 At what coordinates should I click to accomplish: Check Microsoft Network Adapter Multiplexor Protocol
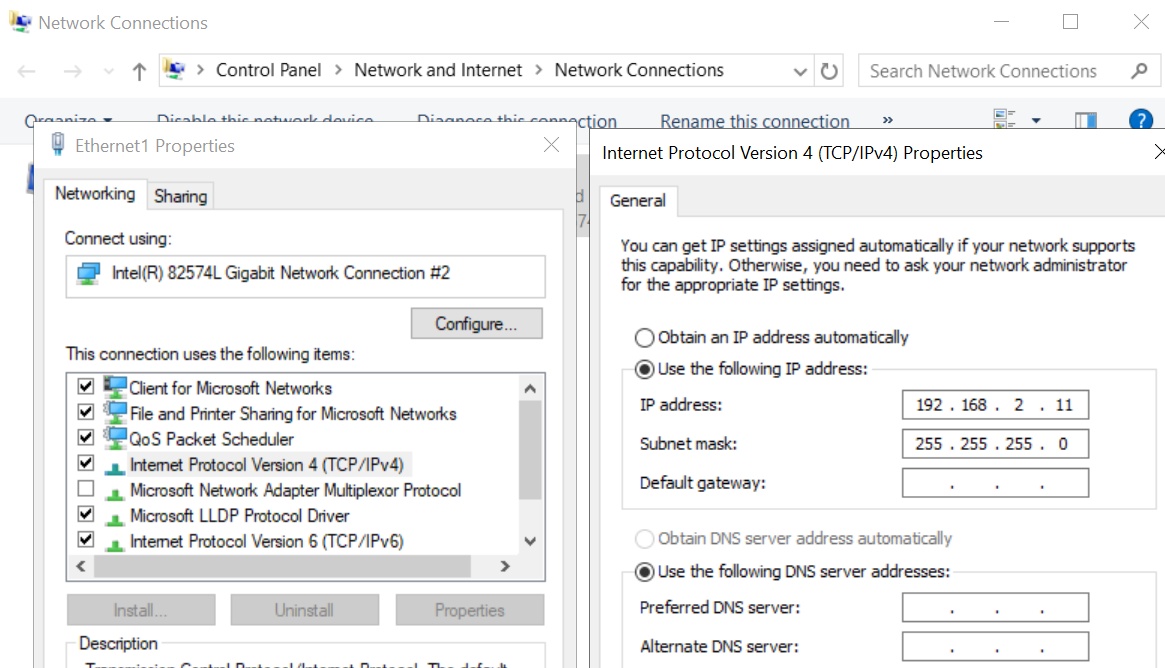point(85,488)
